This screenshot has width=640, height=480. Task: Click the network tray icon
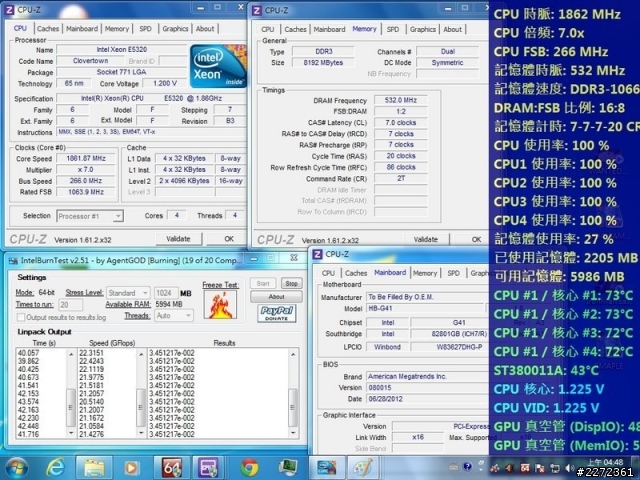pyautogui.click(x=555, y=469)
